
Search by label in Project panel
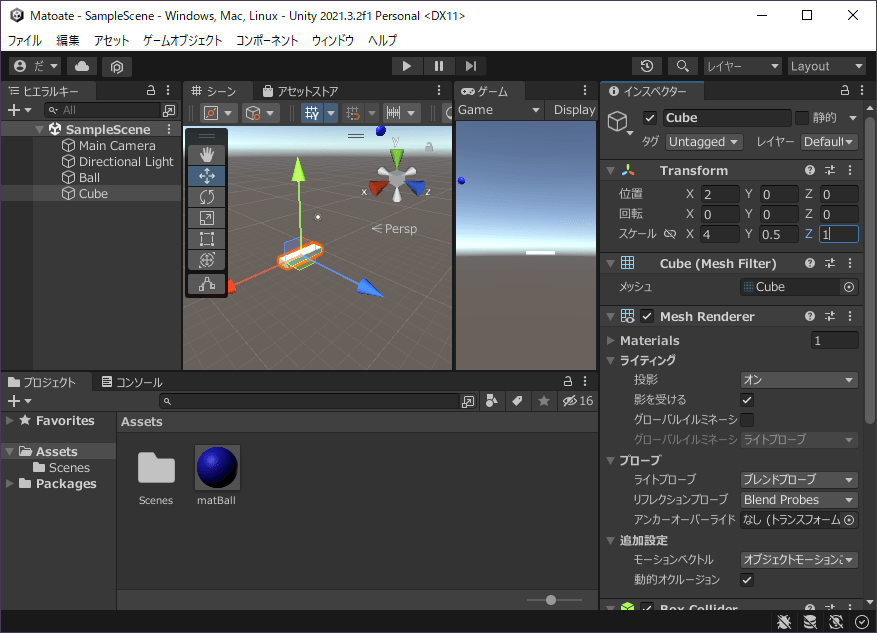pyautogui.click(x=517, y=400)
